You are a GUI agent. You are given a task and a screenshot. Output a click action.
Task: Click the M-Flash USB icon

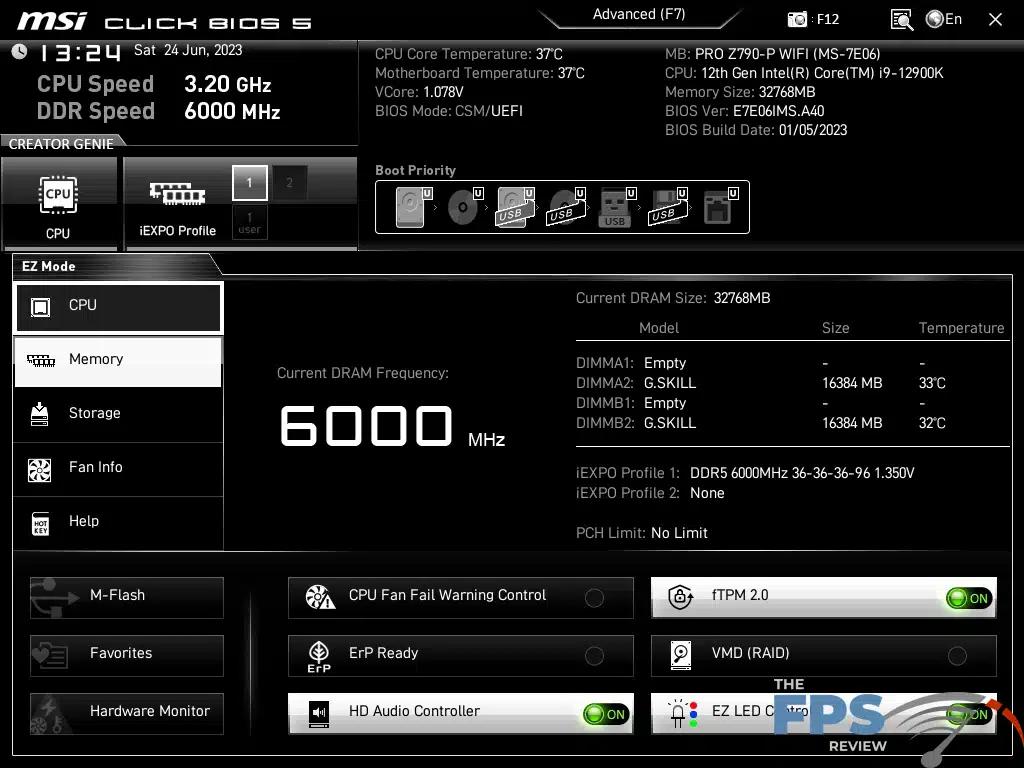(x=55, y=598)
